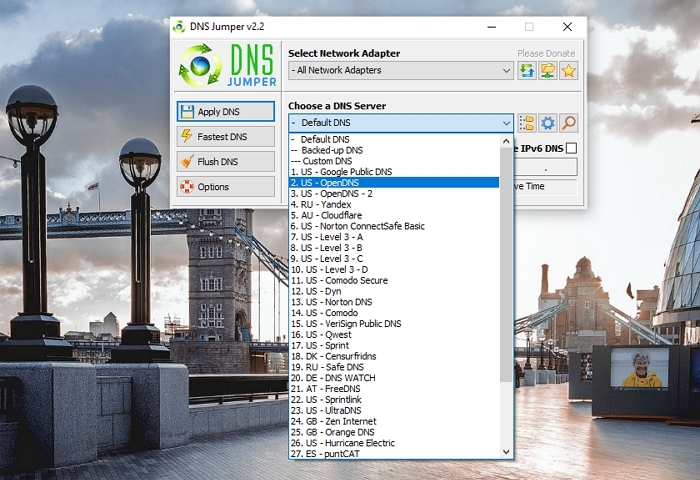Viewport: 700px width, 480px height.
Task: Click the DNS list scroll down arrow
Action: [x=506, y=452]
